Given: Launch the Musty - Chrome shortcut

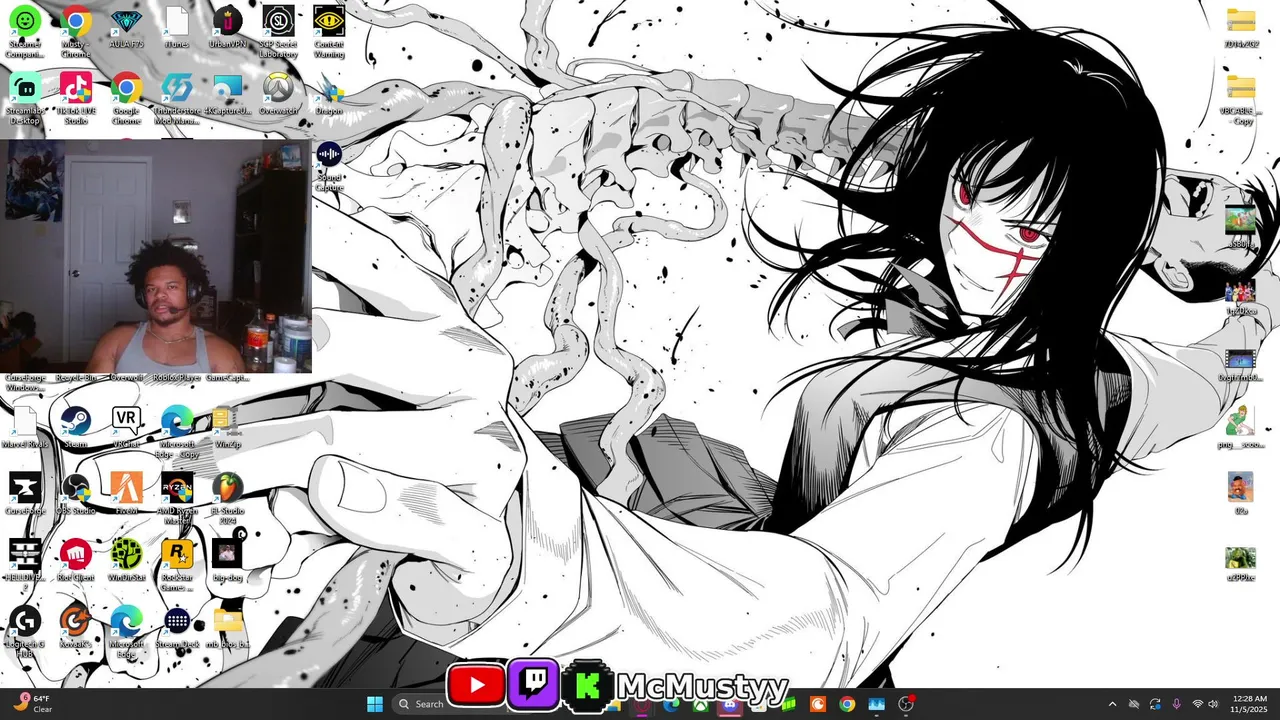Looking at the screenshot, I should pos(76,32).
